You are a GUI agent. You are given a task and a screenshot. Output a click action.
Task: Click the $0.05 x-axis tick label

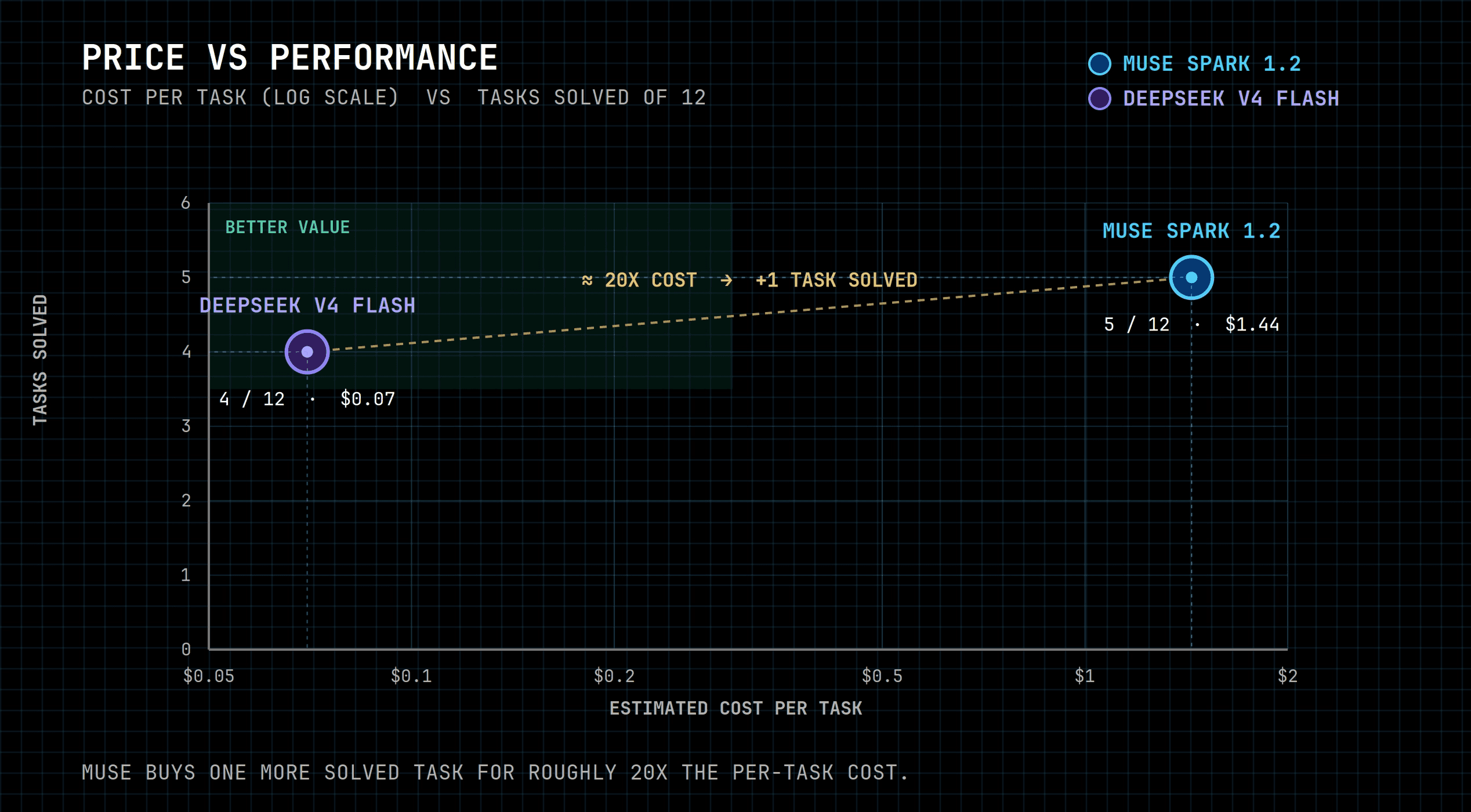pos(209,676)
